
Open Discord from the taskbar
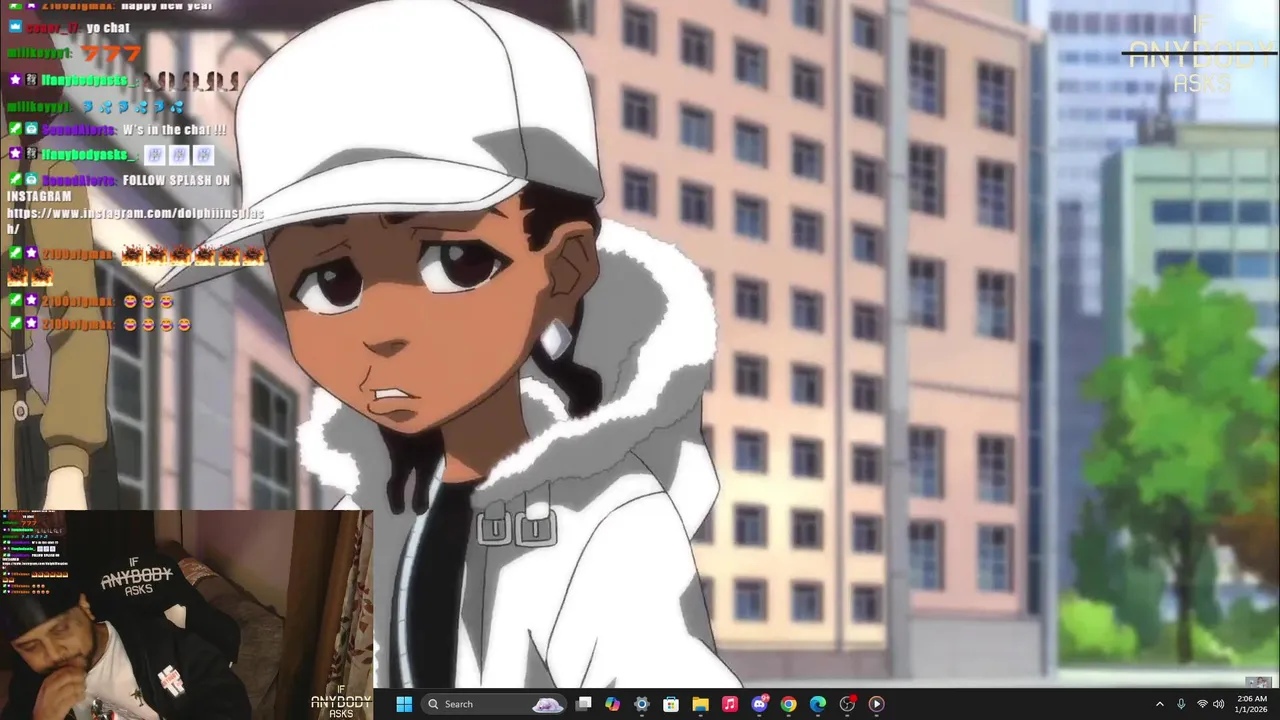759,704
